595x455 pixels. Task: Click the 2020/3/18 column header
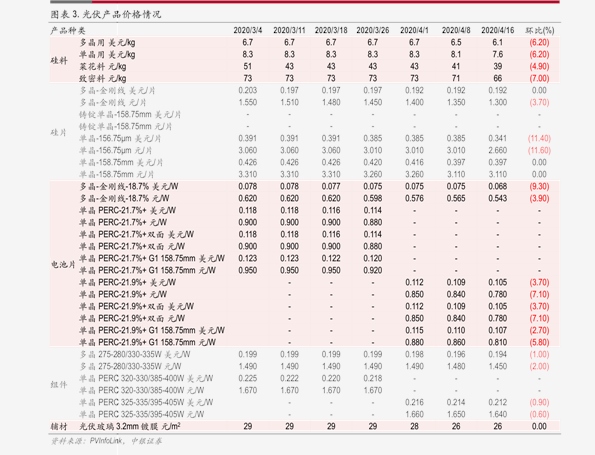click(x=331, y=30)
